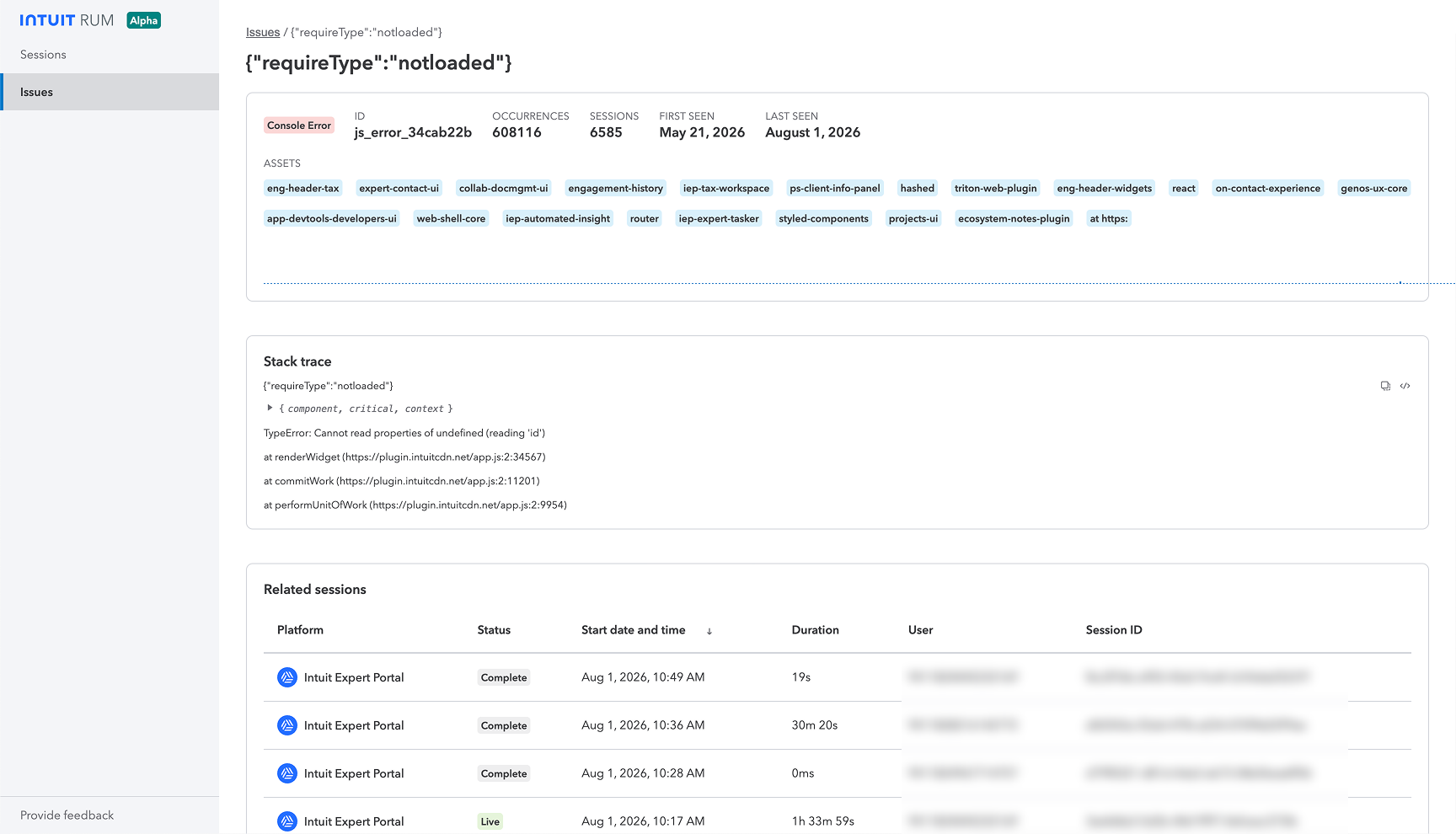The image size is (1456, 834).
Task: Select the genos-ux-core asset tag
Action: tap(1374, 189)
